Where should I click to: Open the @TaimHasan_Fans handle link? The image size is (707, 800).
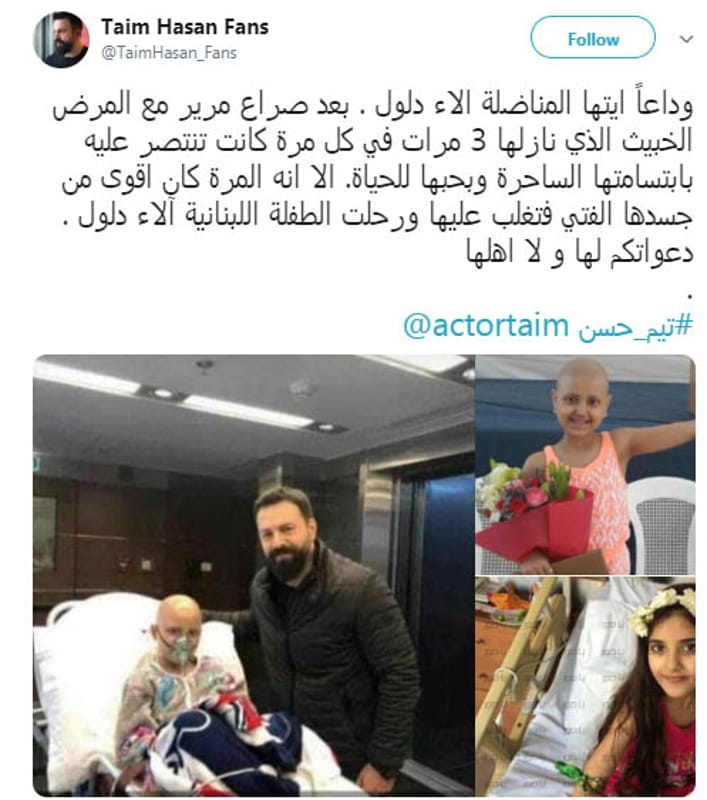pos(169,53)
